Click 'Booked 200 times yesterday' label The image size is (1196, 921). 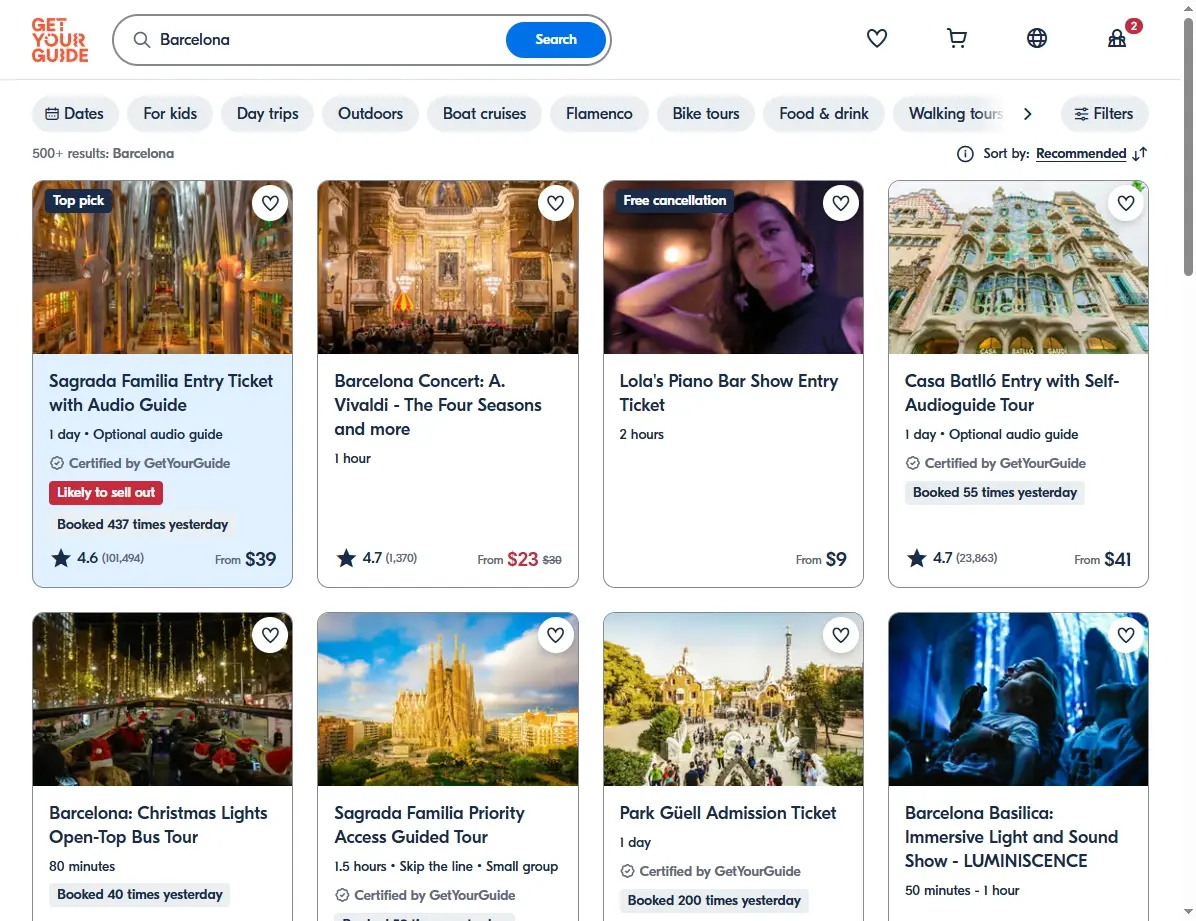pos(714,900)
